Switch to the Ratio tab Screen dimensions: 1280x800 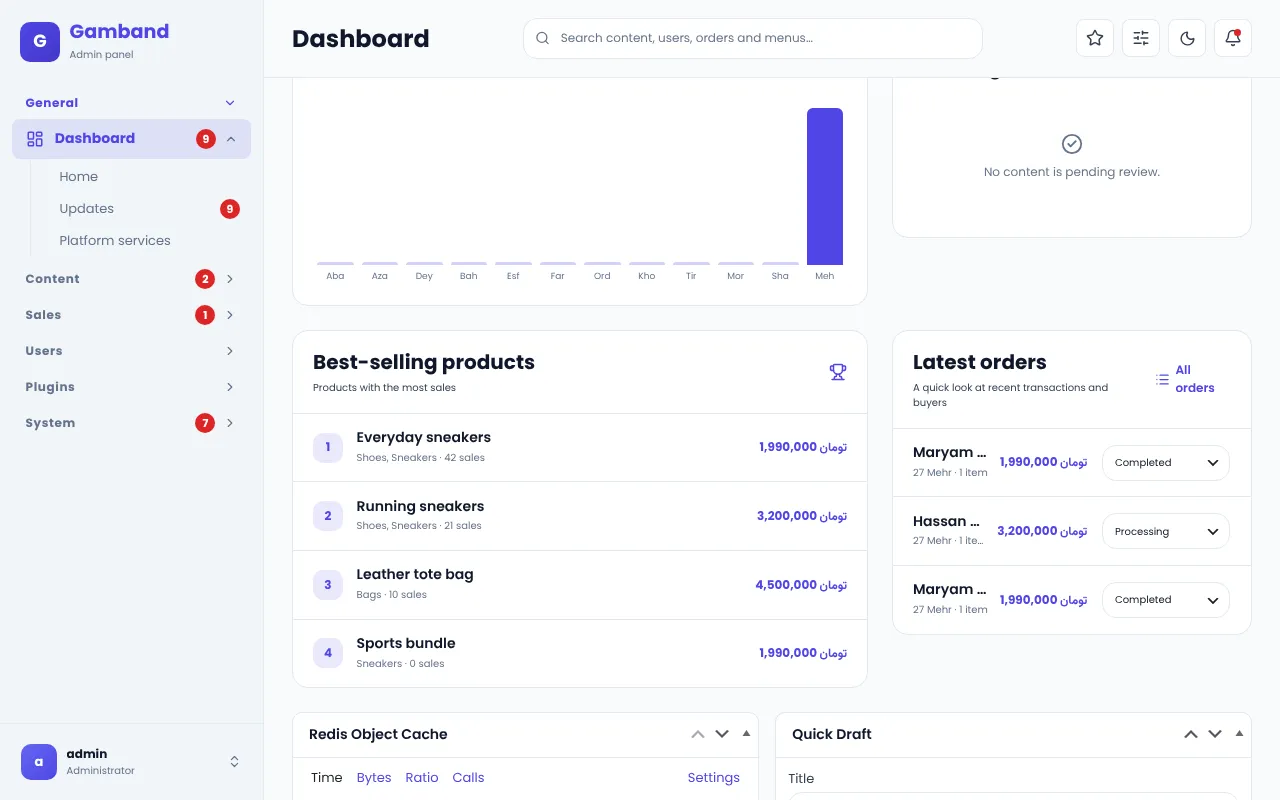click(x=422, y=778)
